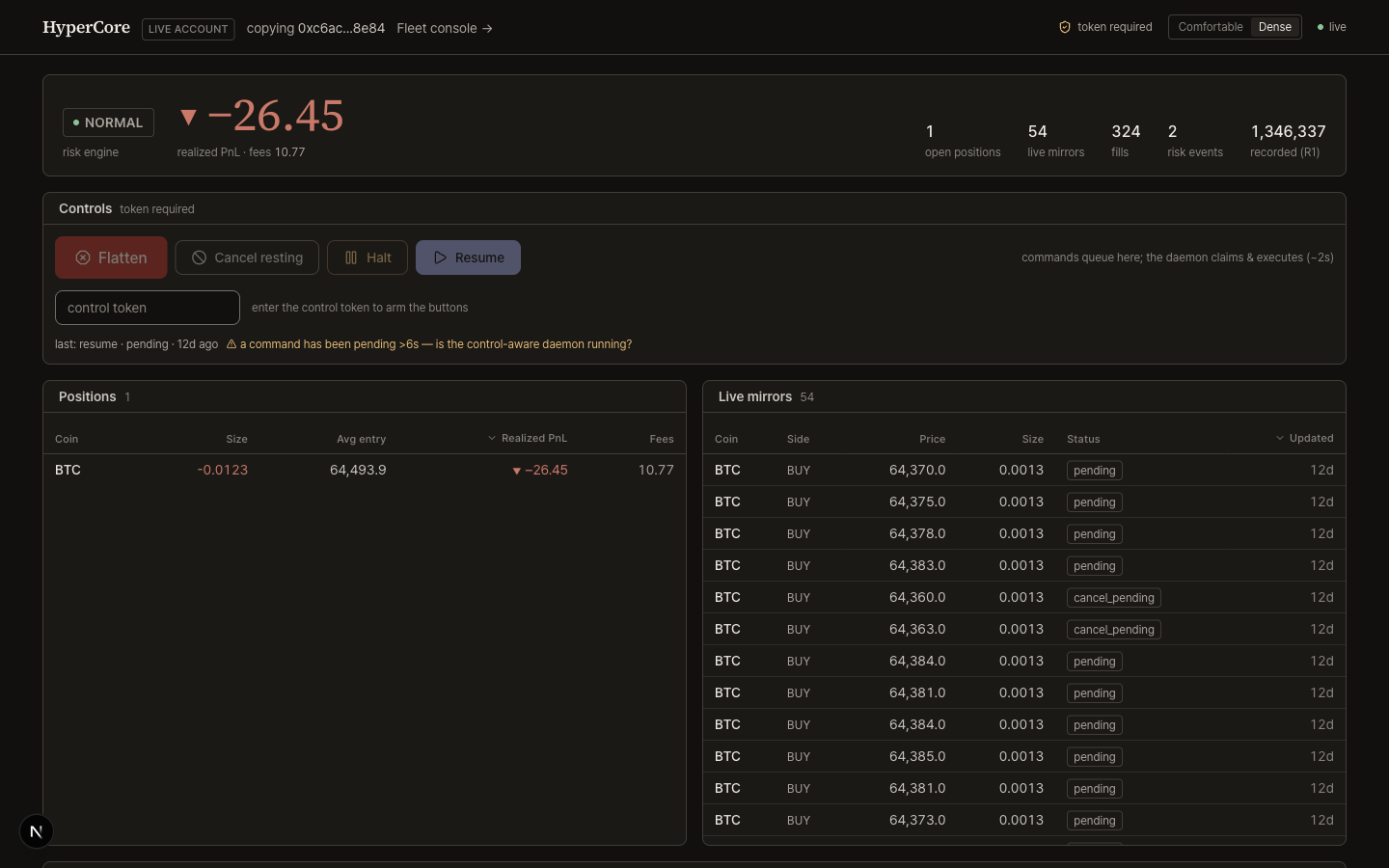Sort live mirrors by Updated column
1389x868 pixels.
tap(1304, 438)
